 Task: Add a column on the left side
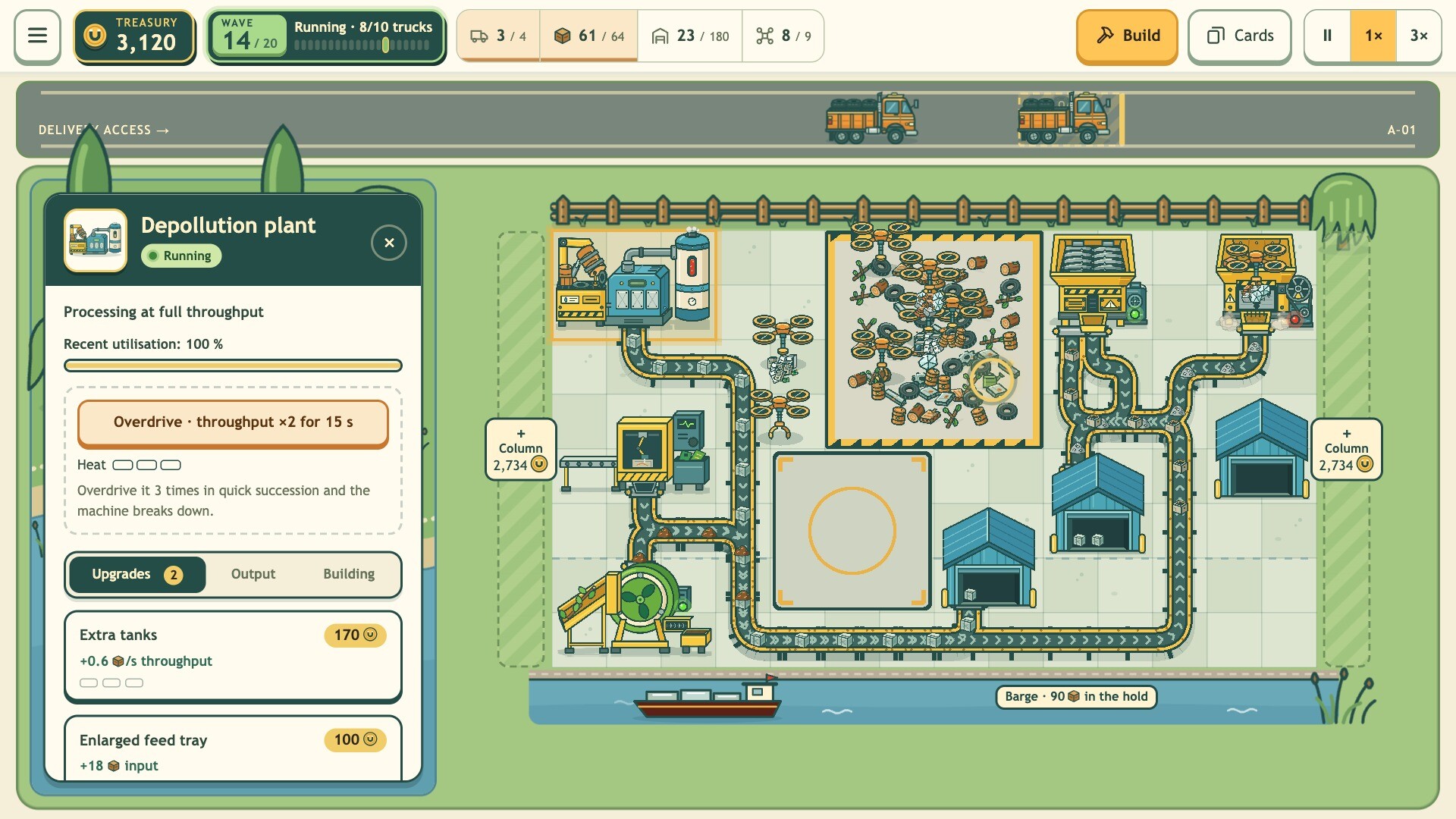[520, 450]
